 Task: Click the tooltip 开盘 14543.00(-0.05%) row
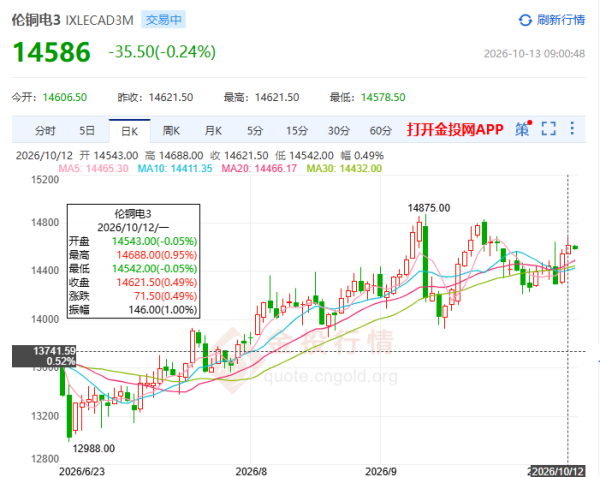click(133, 241)
